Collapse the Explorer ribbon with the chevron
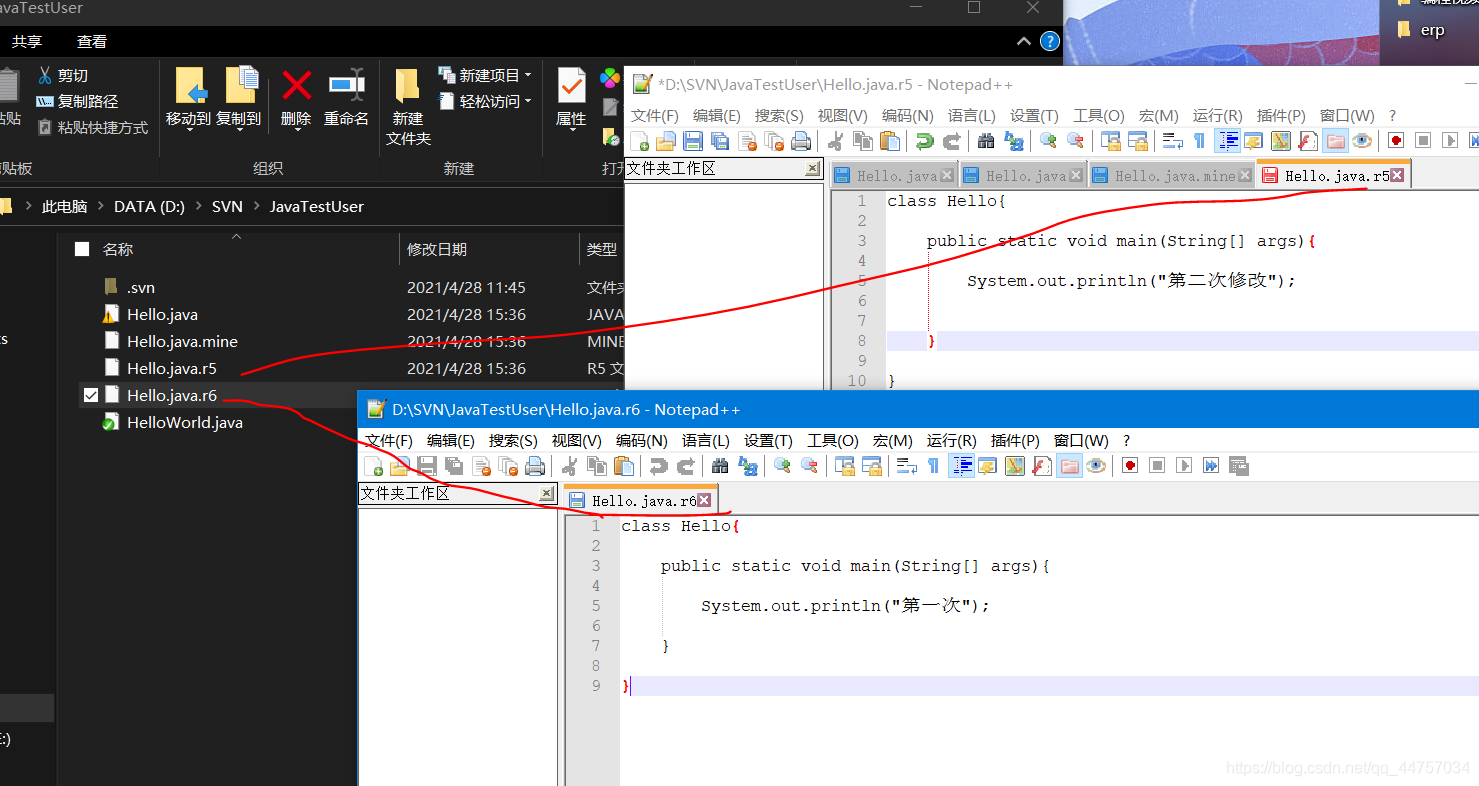This screenshot has width=1479, height=786. [x=1023, y=41]
